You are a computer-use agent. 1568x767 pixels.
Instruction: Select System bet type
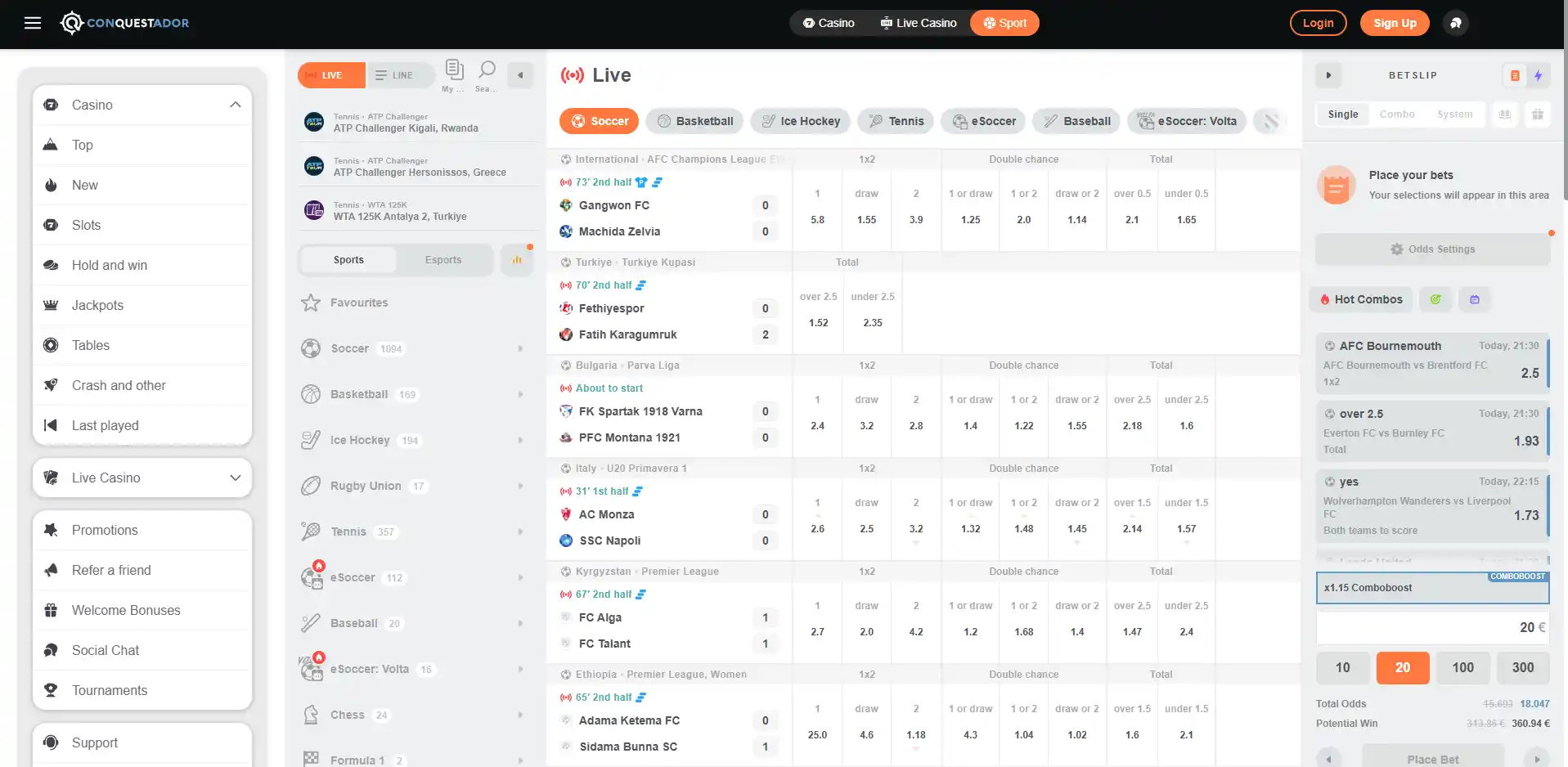click(x=1455, y=114)
